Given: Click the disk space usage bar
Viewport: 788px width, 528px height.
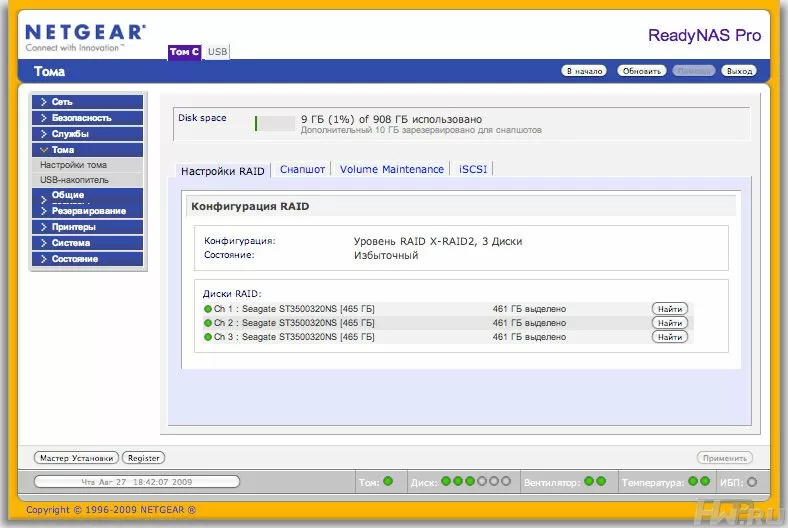Looking at the screenshot, I should coord(274,123).
